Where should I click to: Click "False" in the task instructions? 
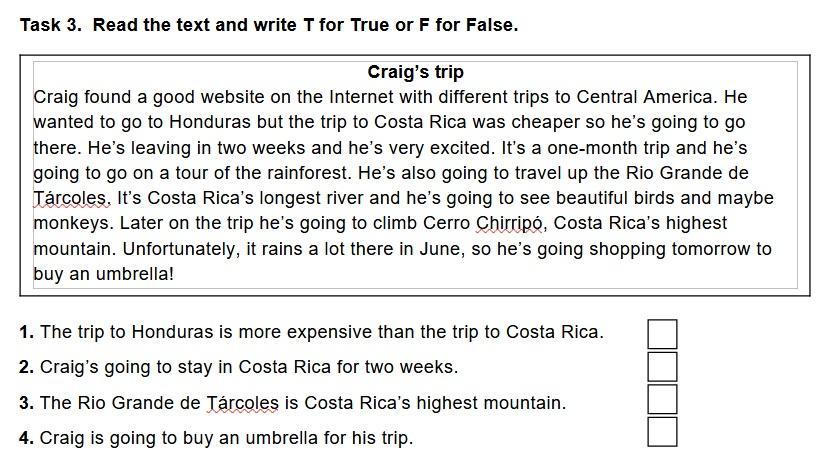coord(489,25)
